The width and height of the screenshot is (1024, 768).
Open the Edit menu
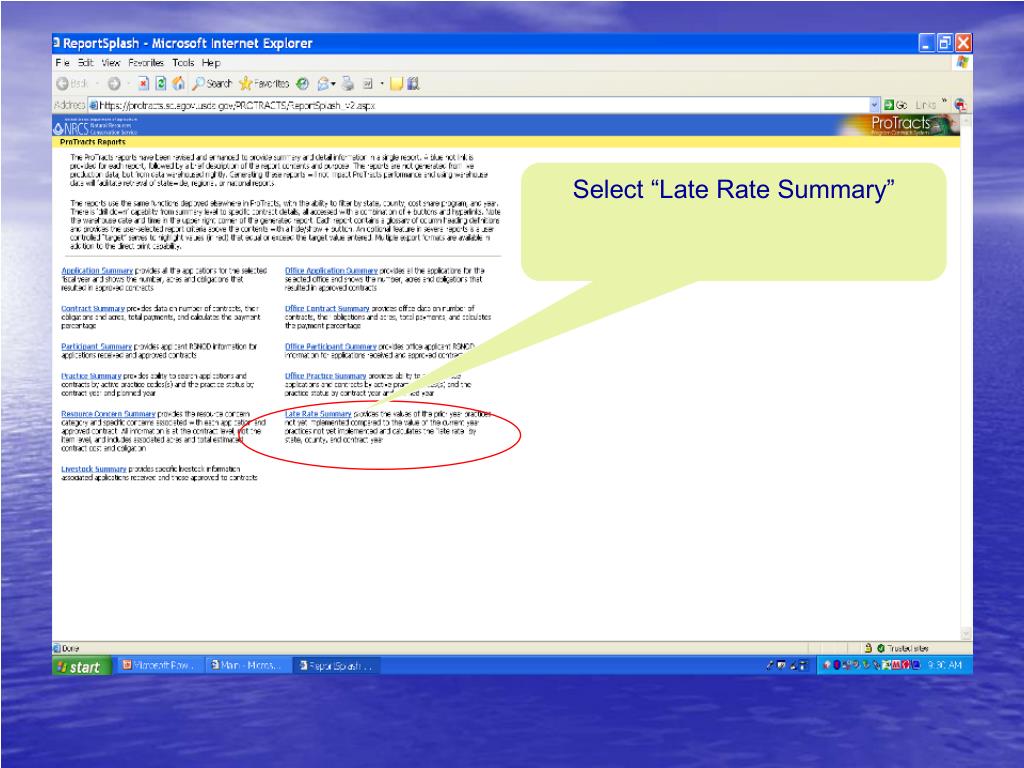click(86, 63)
